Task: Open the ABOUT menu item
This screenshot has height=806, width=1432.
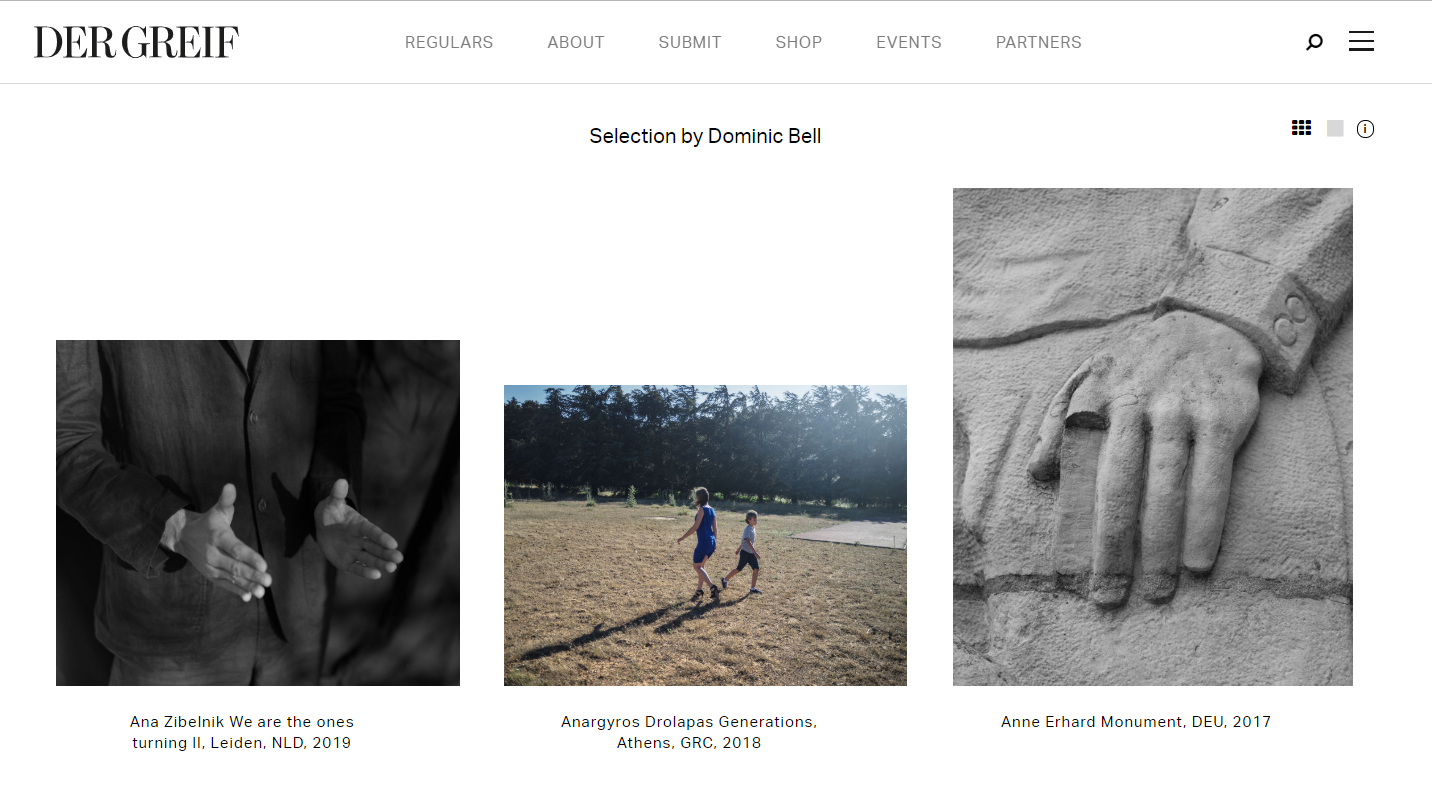Action: [x=576, y=42]
